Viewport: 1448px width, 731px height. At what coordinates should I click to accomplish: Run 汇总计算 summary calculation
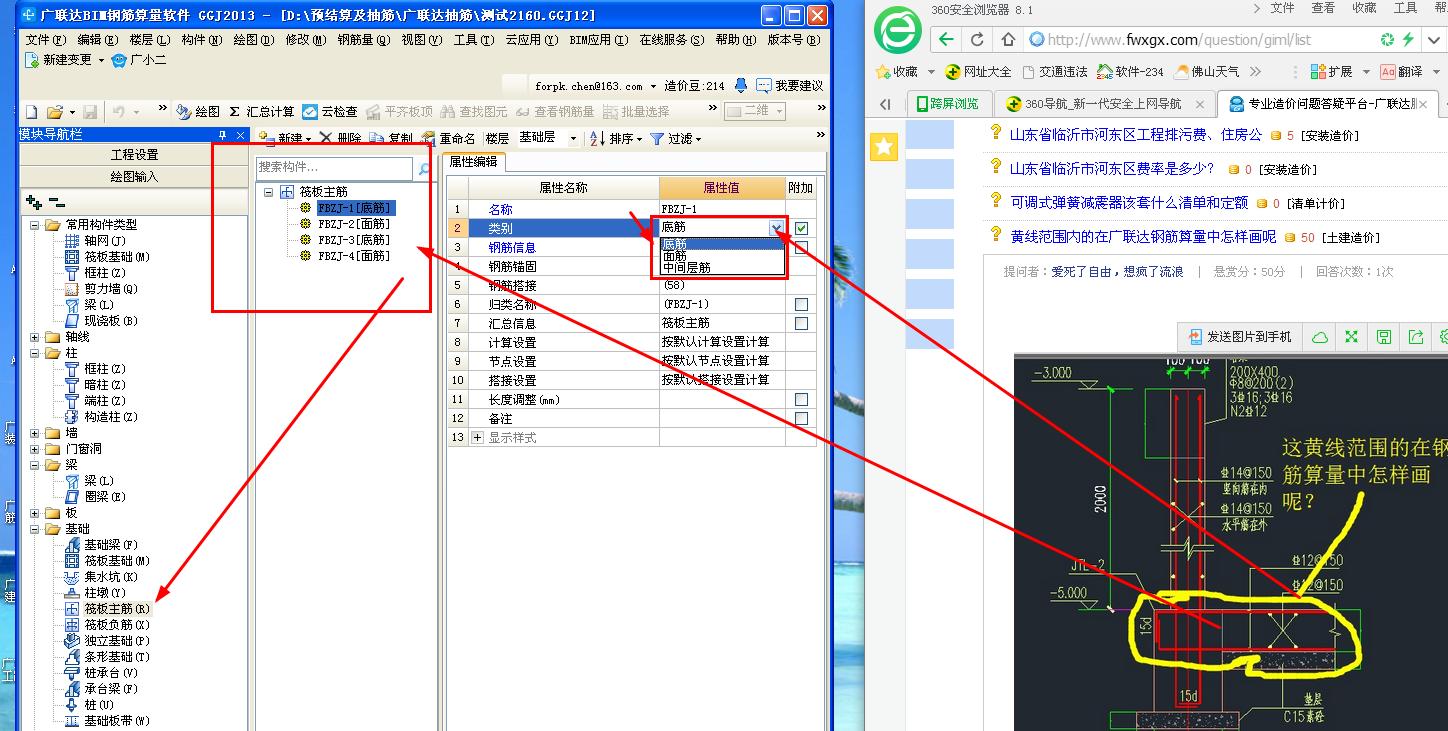coord(262,112)
